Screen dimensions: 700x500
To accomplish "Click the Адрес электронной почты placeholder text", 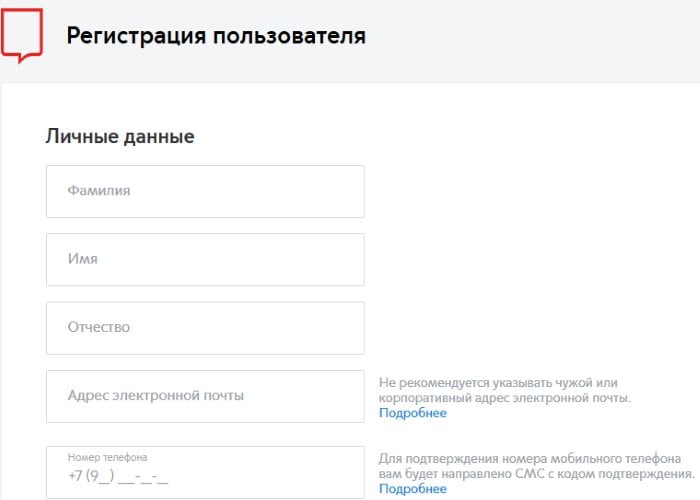I will click(x=155, y=396).
